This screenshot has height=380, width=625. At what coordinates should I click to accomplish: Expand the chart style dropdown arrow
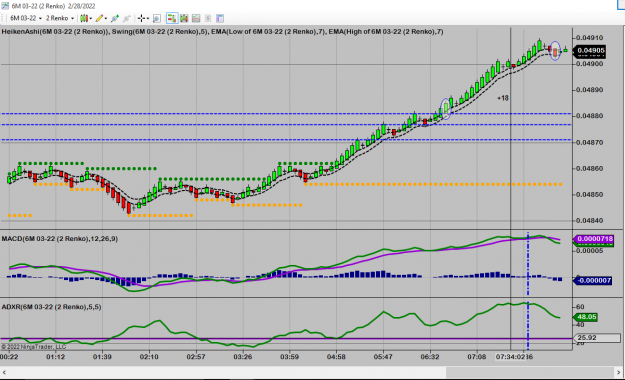[x=91, y=18]
